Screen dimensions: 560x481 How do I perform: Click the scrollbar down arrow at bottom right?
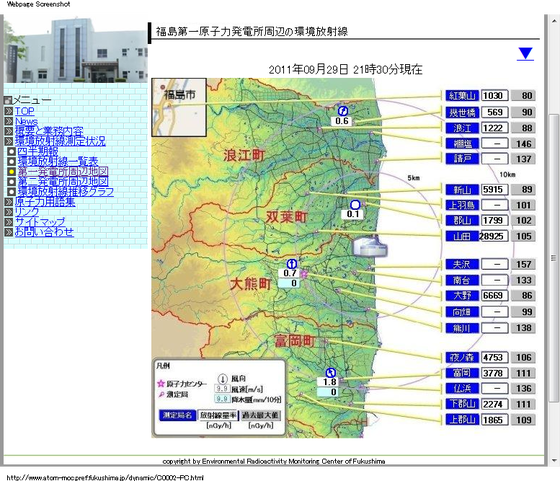pos(554,461)
